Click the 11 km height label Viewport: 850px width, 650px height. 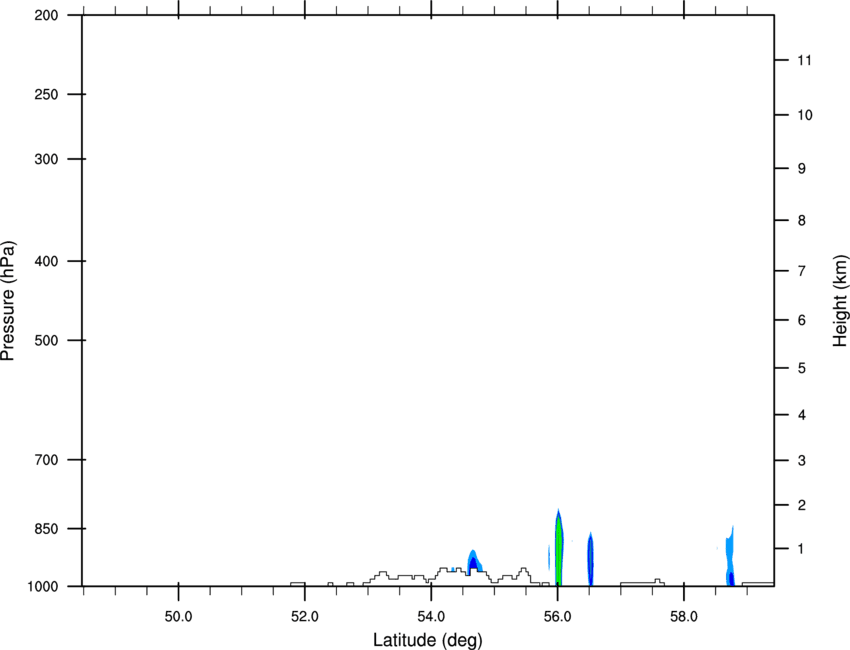pyautogui.click(x=805, y=60)
